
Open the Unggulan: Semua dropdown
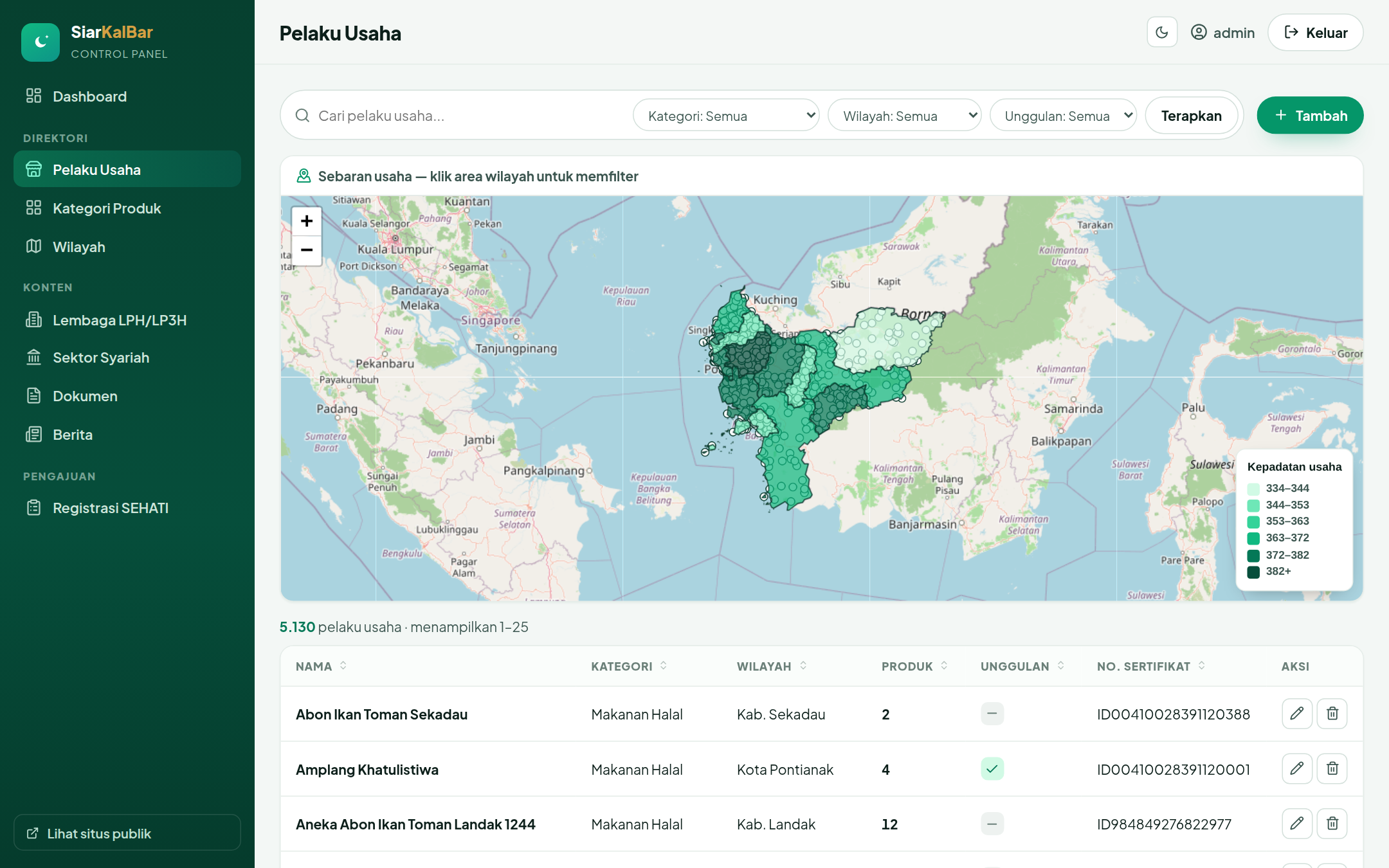click(1063, 116)
